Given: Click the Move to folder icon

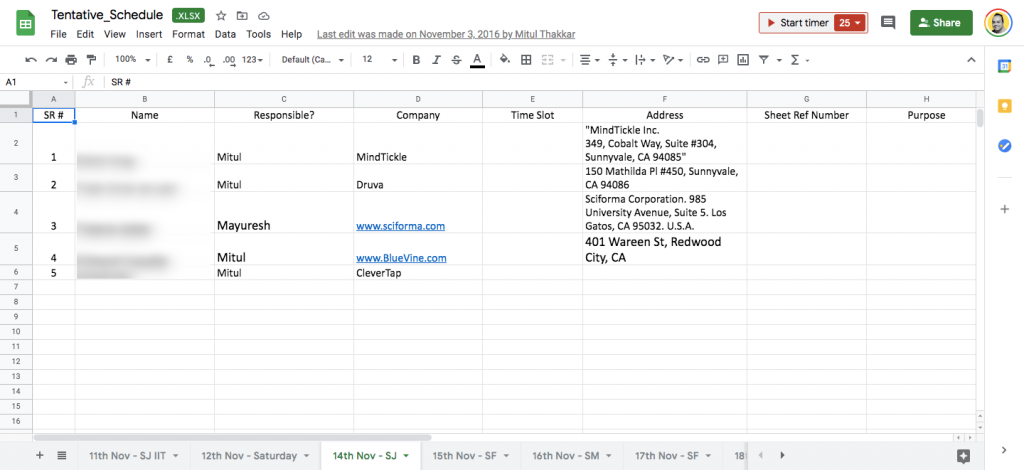Looking at the screenshot, I should (x=242, y=16).
